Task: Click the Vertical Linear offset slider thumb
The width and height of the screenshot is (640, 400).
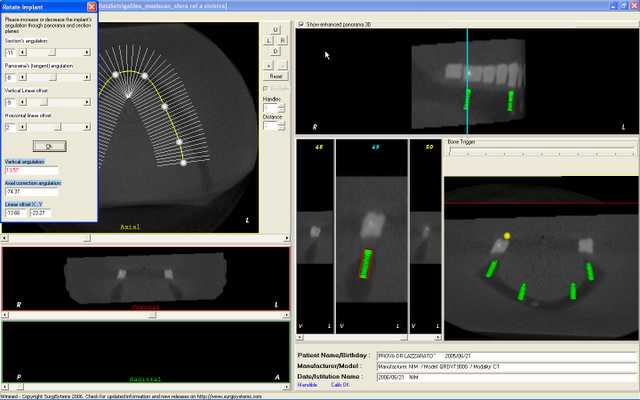Action: pos(44,102)
